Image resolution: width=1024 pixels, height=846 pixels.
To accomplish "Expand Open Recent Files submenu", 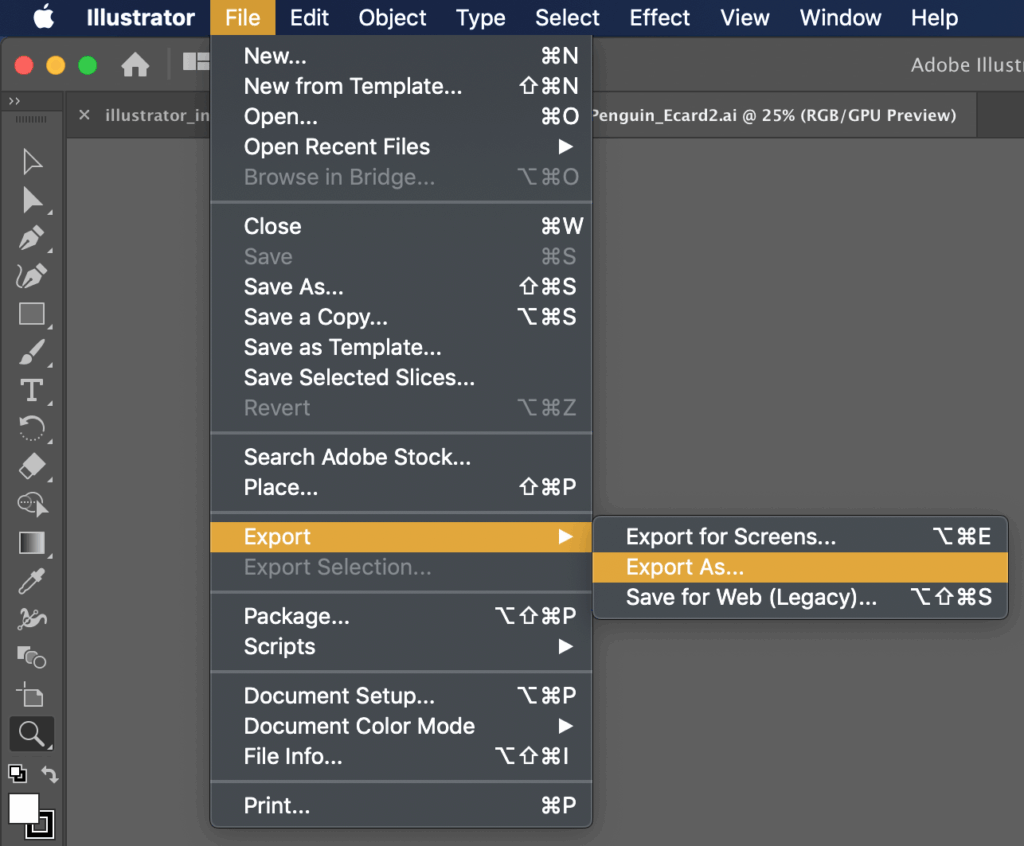I will pos(401,147).
